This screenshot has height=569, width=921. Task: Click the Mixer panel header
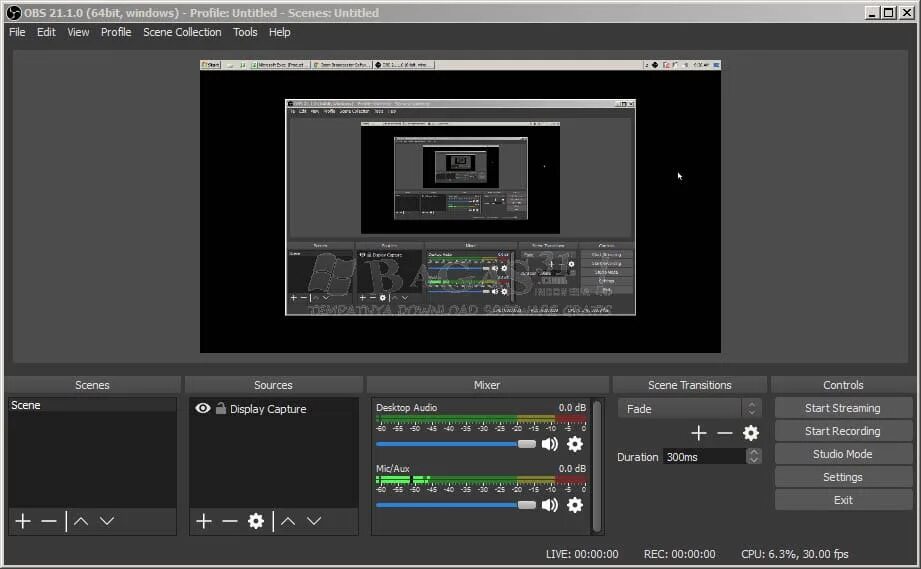(x=487, y=385)
